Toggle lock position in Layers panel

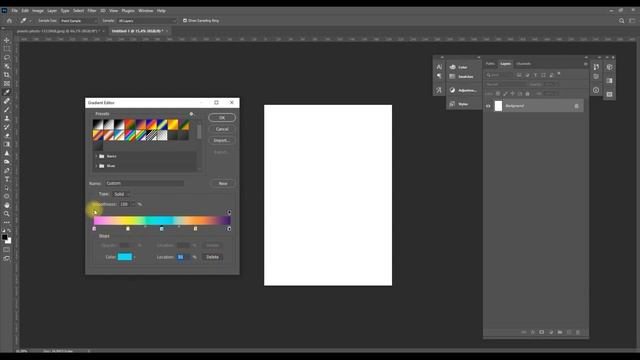tap(513, 94)
